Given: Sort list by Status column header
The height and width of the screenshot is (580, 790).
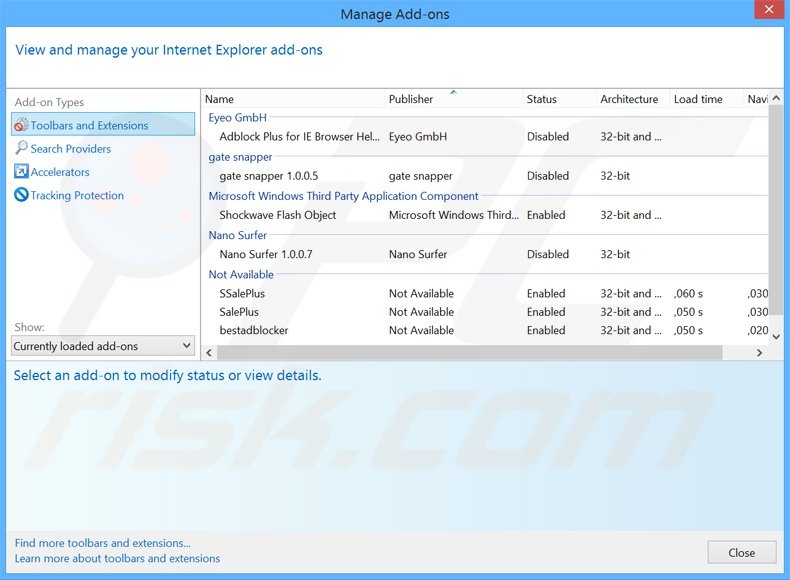Looking at the screenshot, I should (559, 99).
